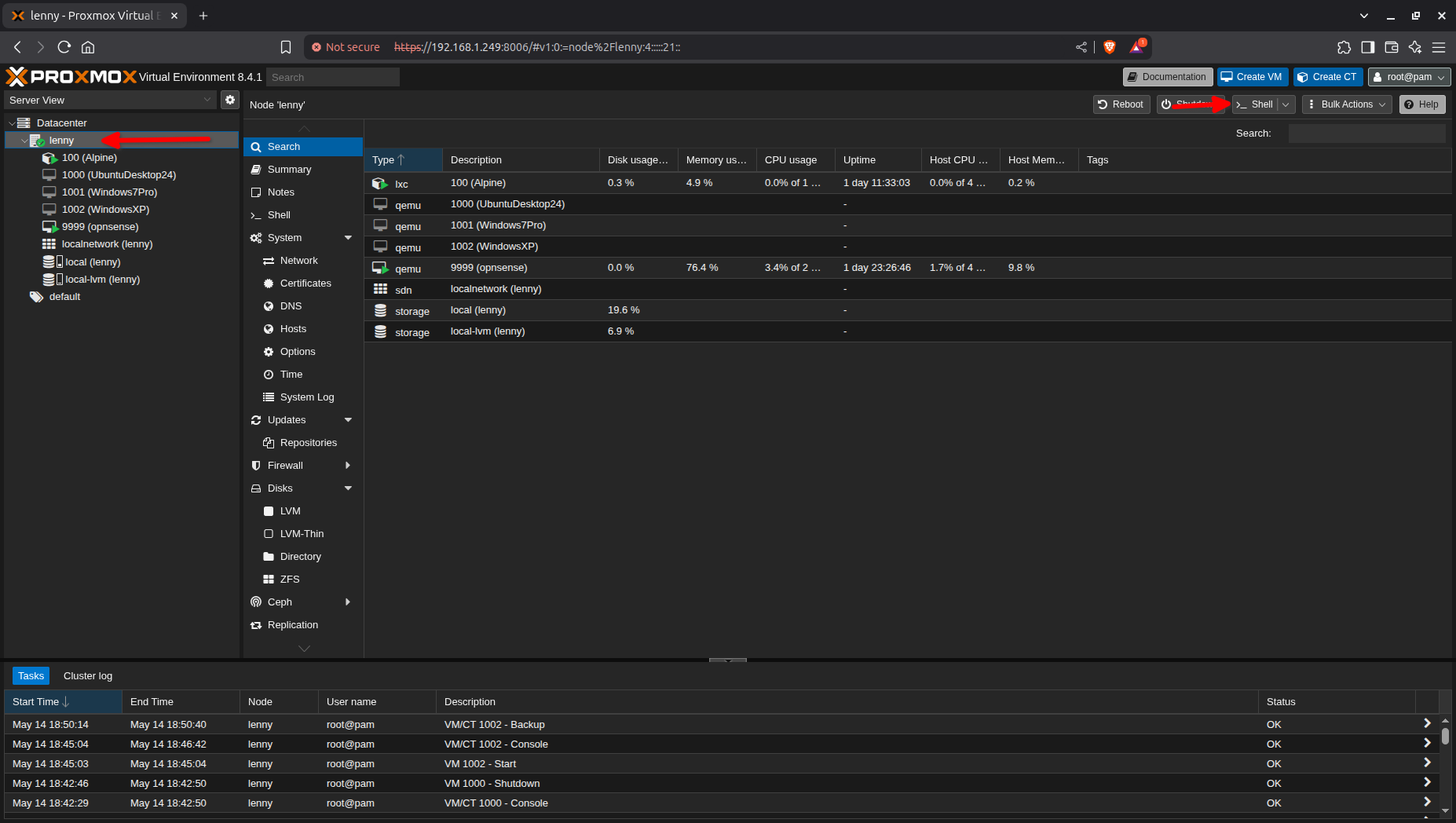Sort by the Start Time column header

coord(63,702)
